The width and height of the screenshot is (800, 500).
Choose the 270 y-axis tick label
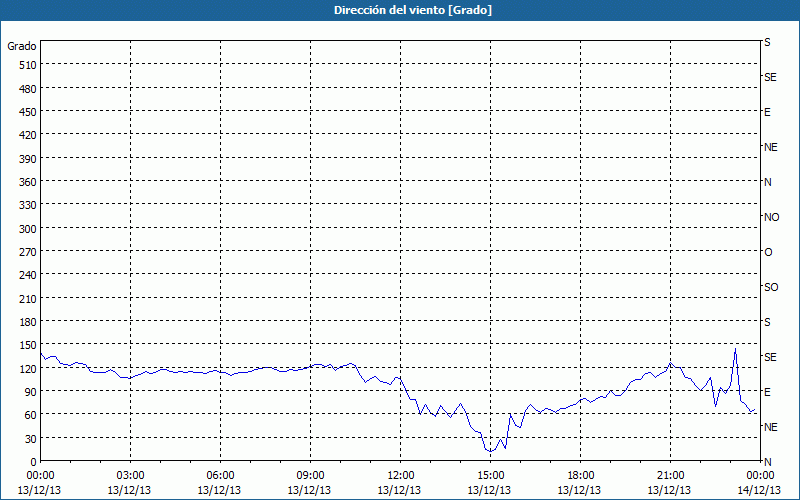click(x=28, y=252)
